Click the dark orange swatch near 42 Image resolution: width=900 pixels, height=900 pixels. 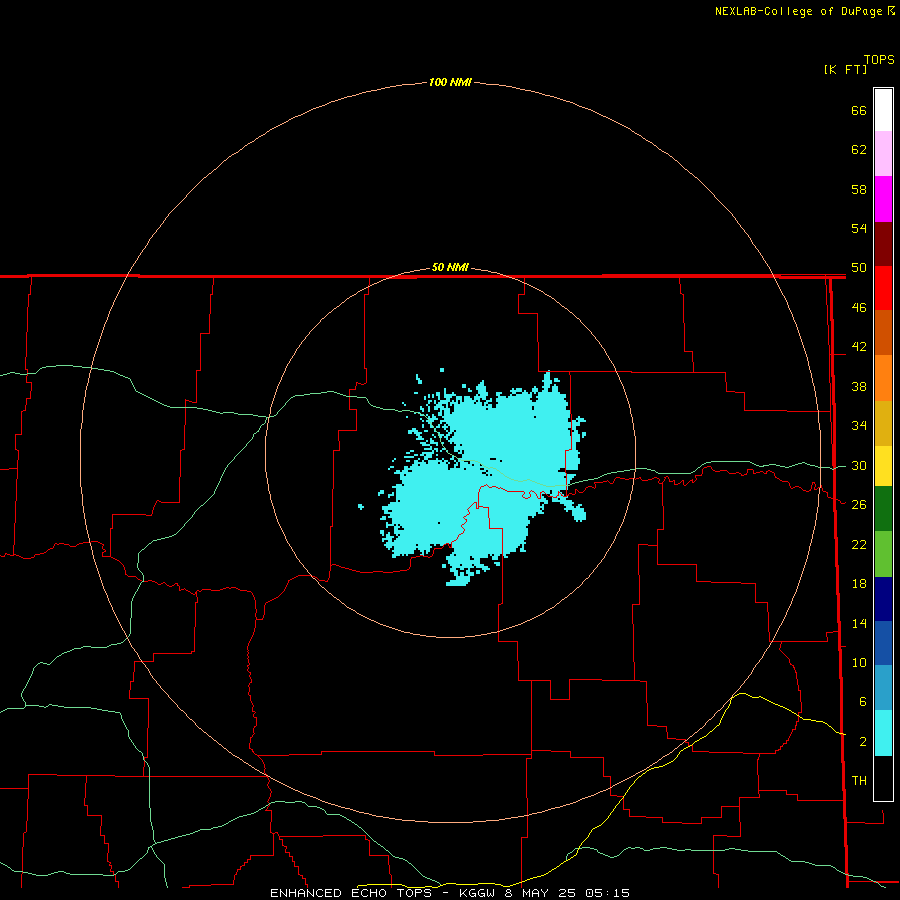883,332
